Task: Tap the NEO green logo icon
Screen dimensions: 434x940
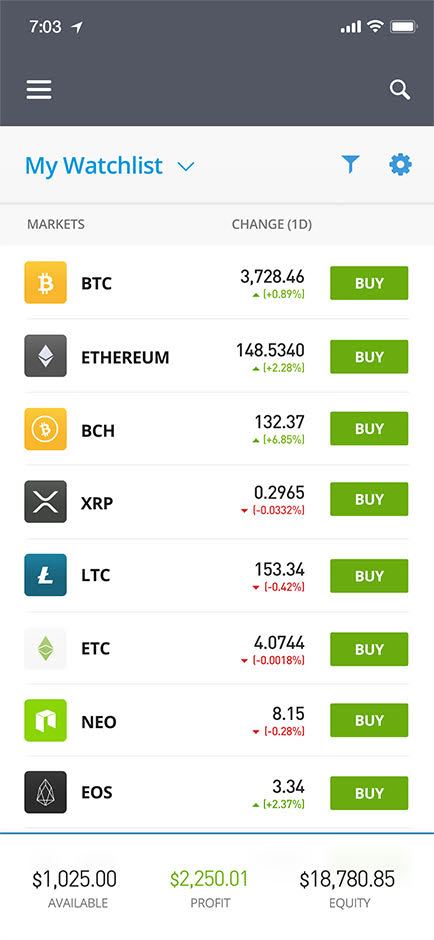Action: tap(46, 721)
